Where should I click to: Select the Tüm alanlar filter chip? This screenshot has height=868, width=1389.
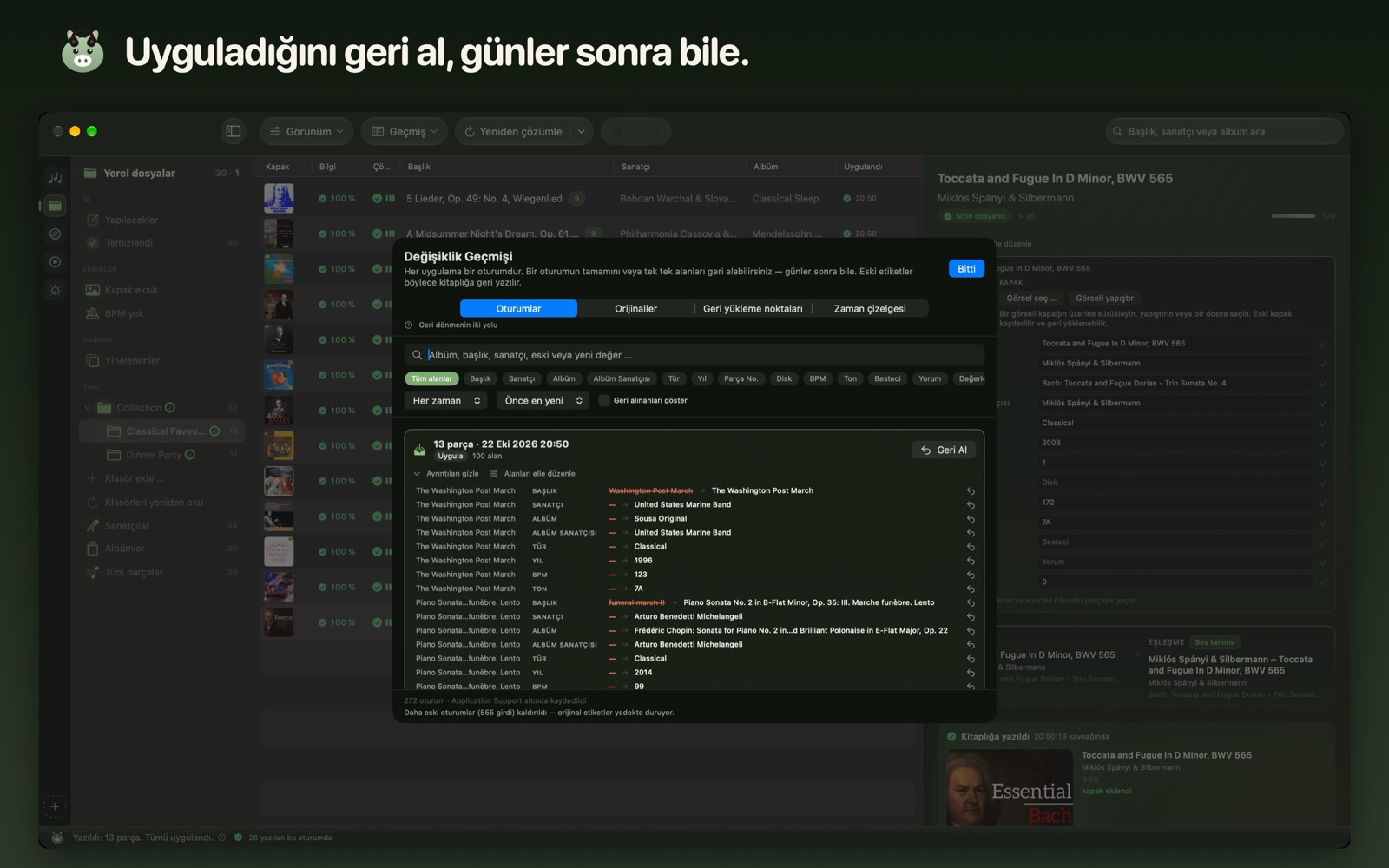(x=431, y=378)
